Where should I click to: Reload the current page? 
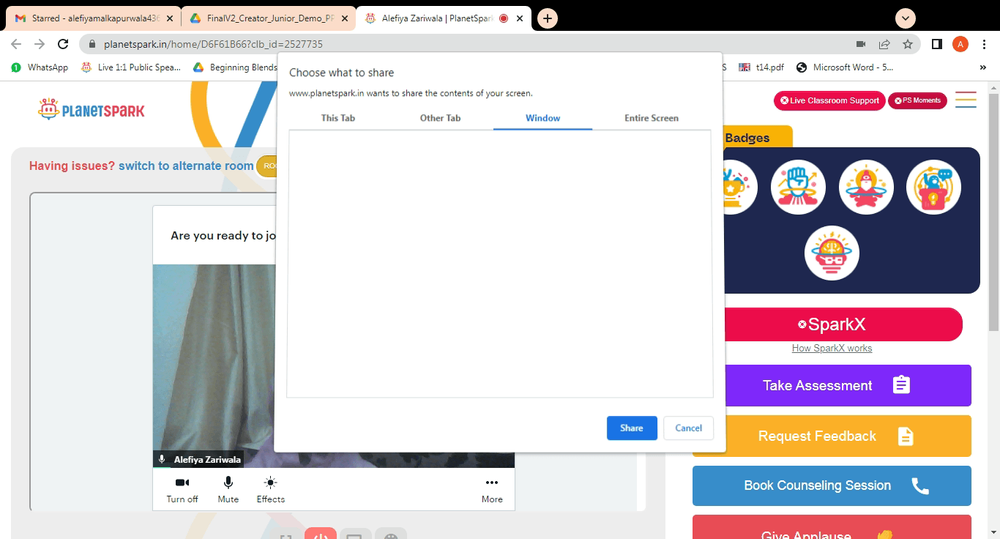[x=62, y=44]
